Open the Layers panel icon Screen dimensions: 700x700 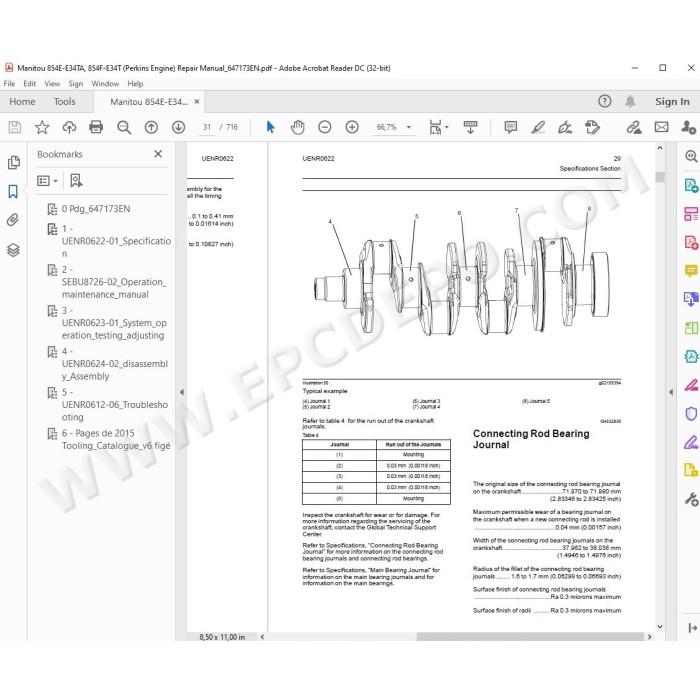(x=13, y=250)
